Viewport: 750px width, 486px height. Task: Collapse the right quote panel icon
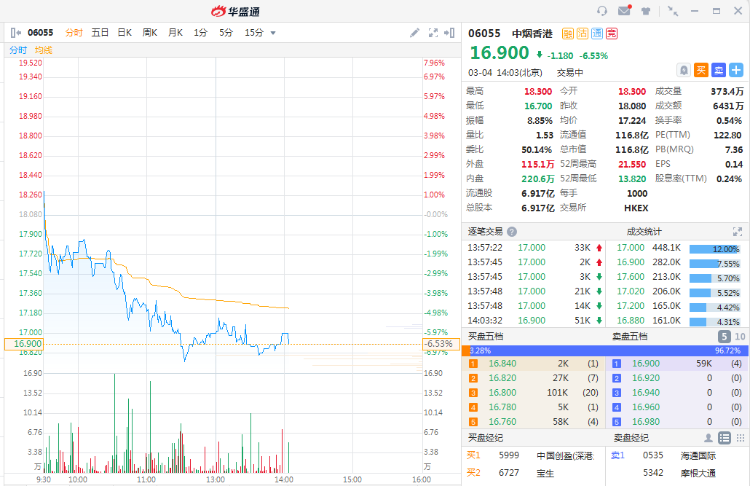(449, 33)
